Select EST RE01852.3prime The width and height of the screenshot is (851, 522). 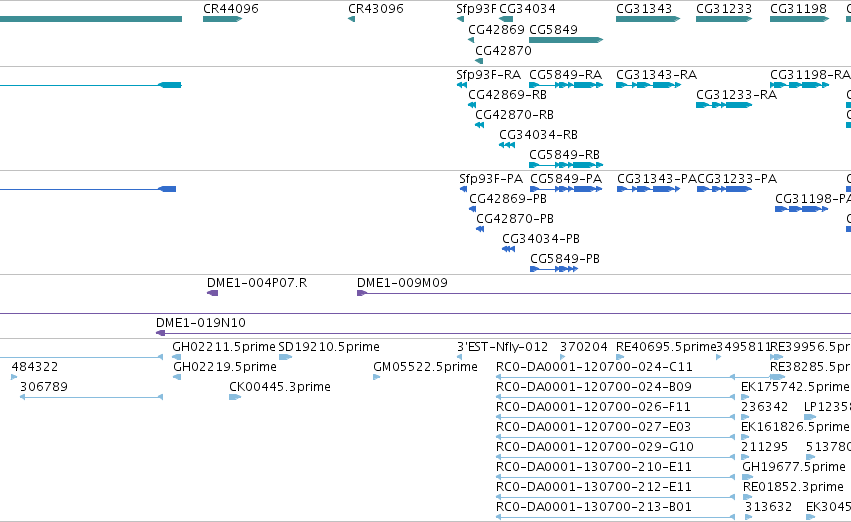pyautogui.click(x=793, y=487)
